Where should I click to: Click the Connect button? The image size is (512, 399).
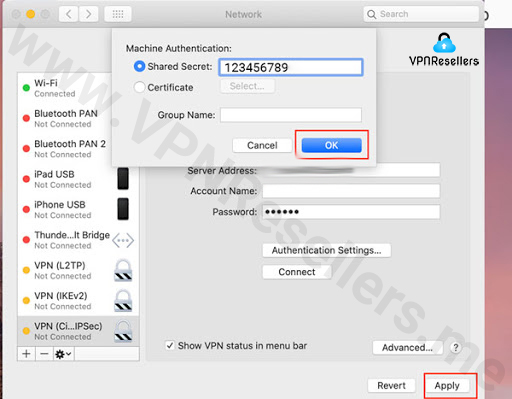click(297, 272)
